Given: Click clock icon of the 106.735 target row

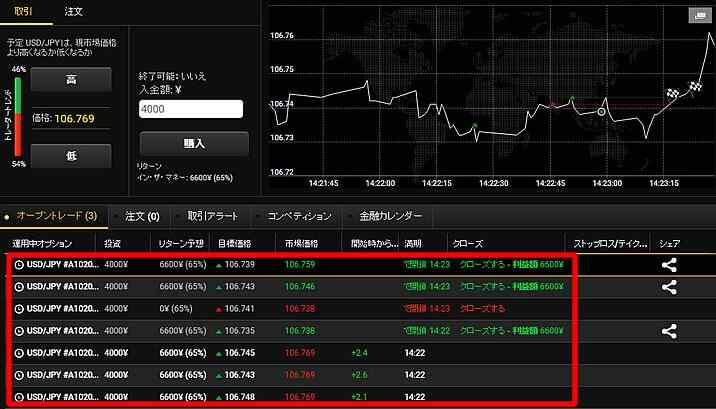Looking at the screenshot, I should [19, 330].
